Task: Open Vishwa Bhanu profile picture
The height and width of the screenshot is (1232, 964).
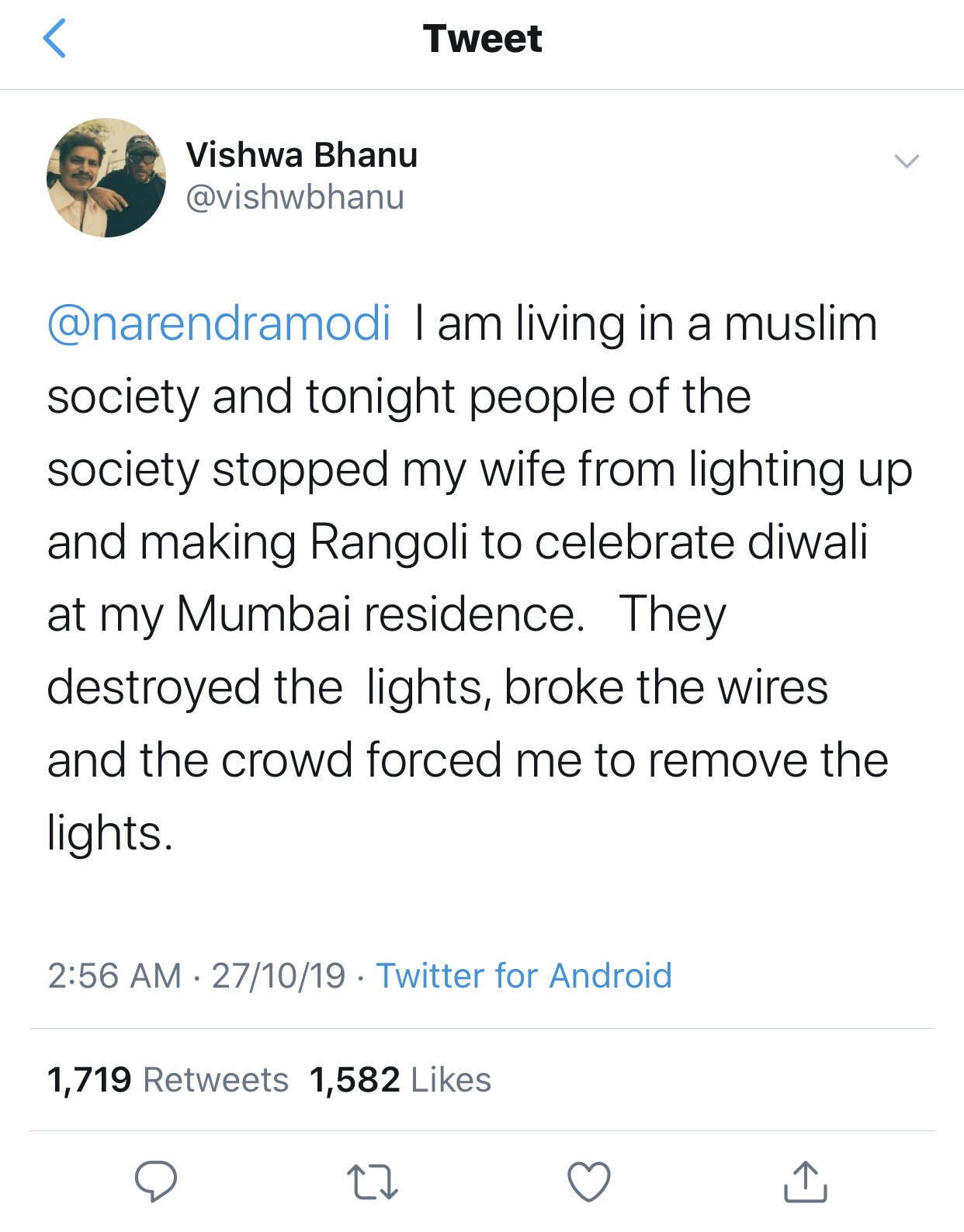Action: [x=106, y=178]
